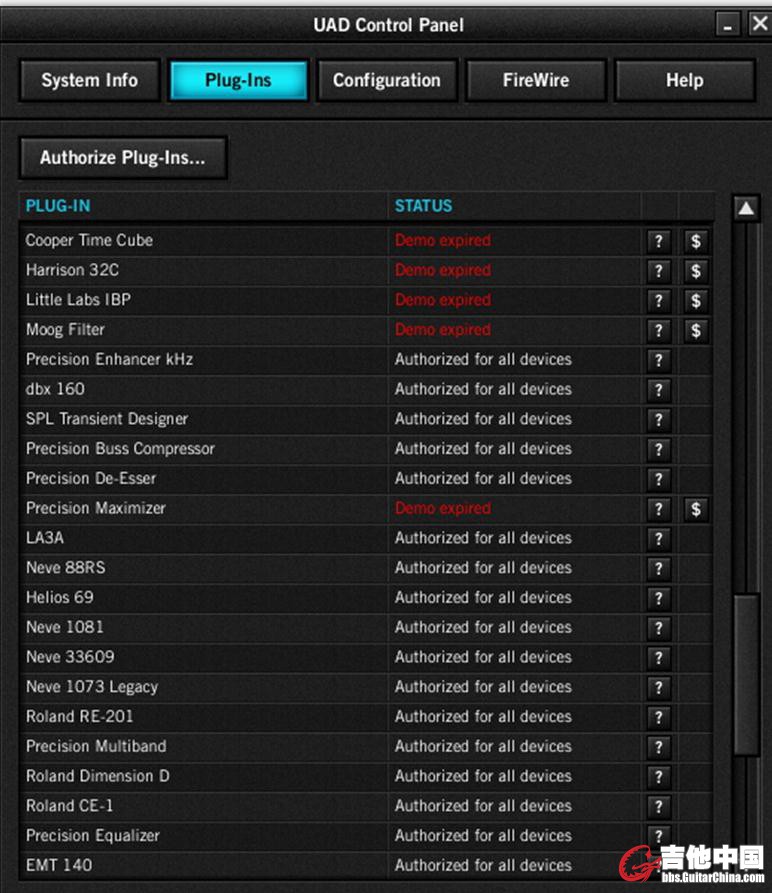Select the EMT 140 plug-in name
The height and width of the screenshot is (893, 772).
(59, 865)
